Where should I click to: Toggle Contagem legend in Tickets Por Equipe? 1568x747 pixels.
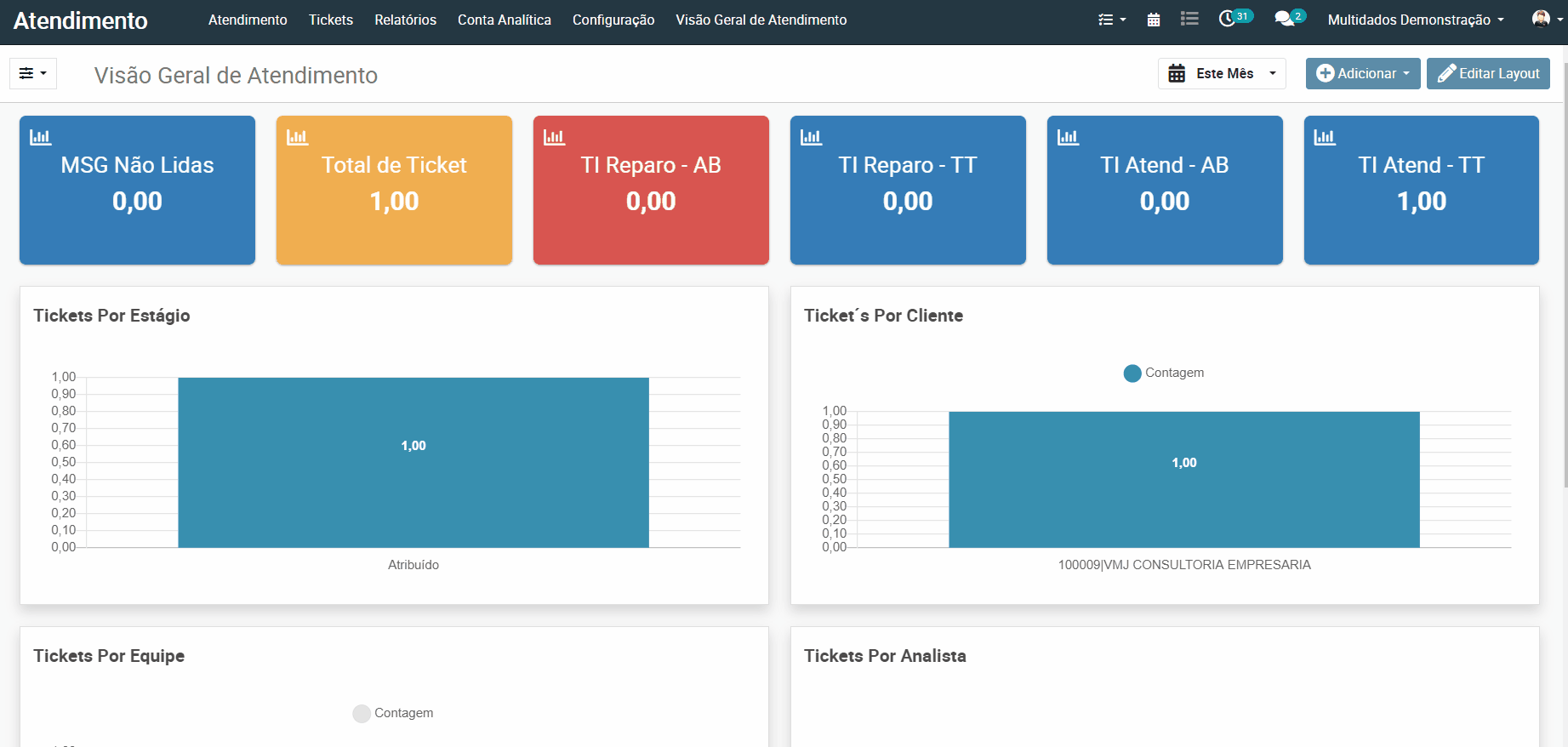click(x=392, y=713)
